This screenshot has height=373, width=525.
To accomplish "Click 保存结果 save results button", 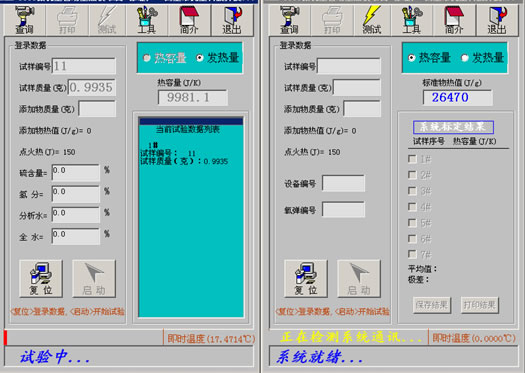I will click(432, 305).
